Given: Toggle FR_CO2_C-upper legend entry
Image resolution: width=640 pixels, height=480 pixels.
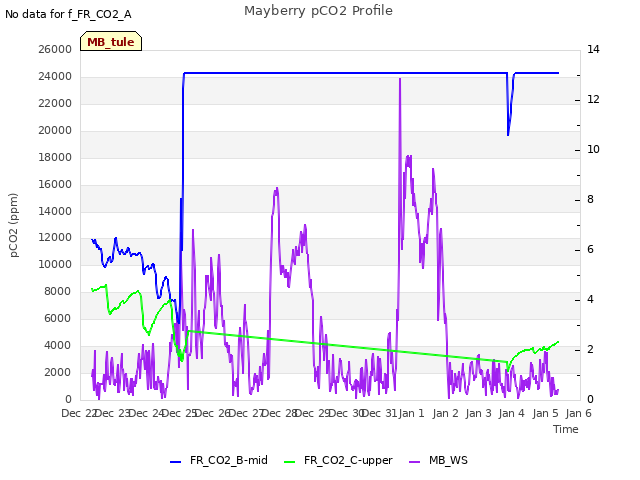Looking at the screenshot, I should click(x=338, y=460).
